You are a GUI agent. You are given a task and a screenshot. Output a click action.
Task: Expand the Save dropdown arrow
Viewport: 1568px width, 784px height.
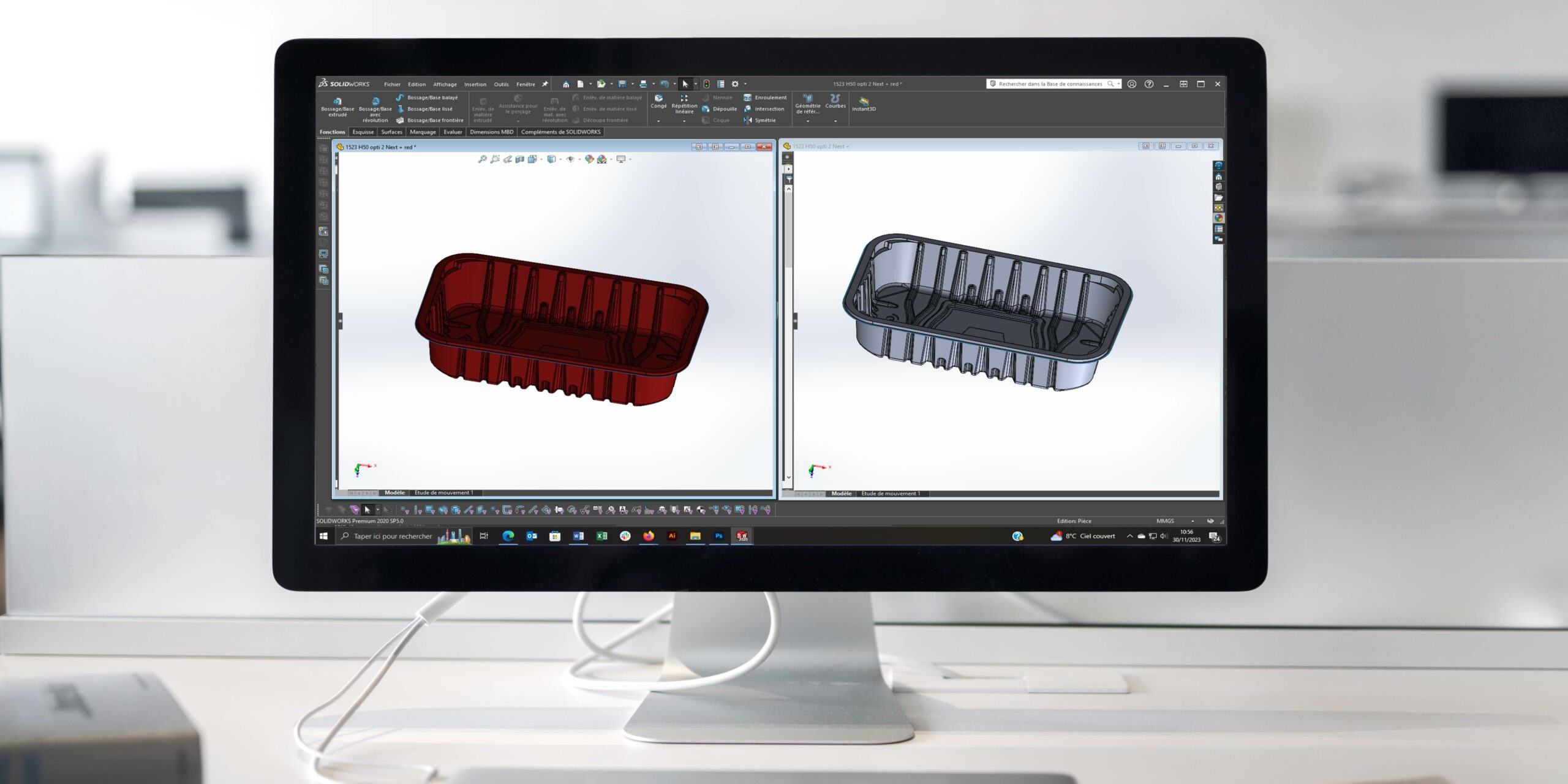(x=632, y=84)
